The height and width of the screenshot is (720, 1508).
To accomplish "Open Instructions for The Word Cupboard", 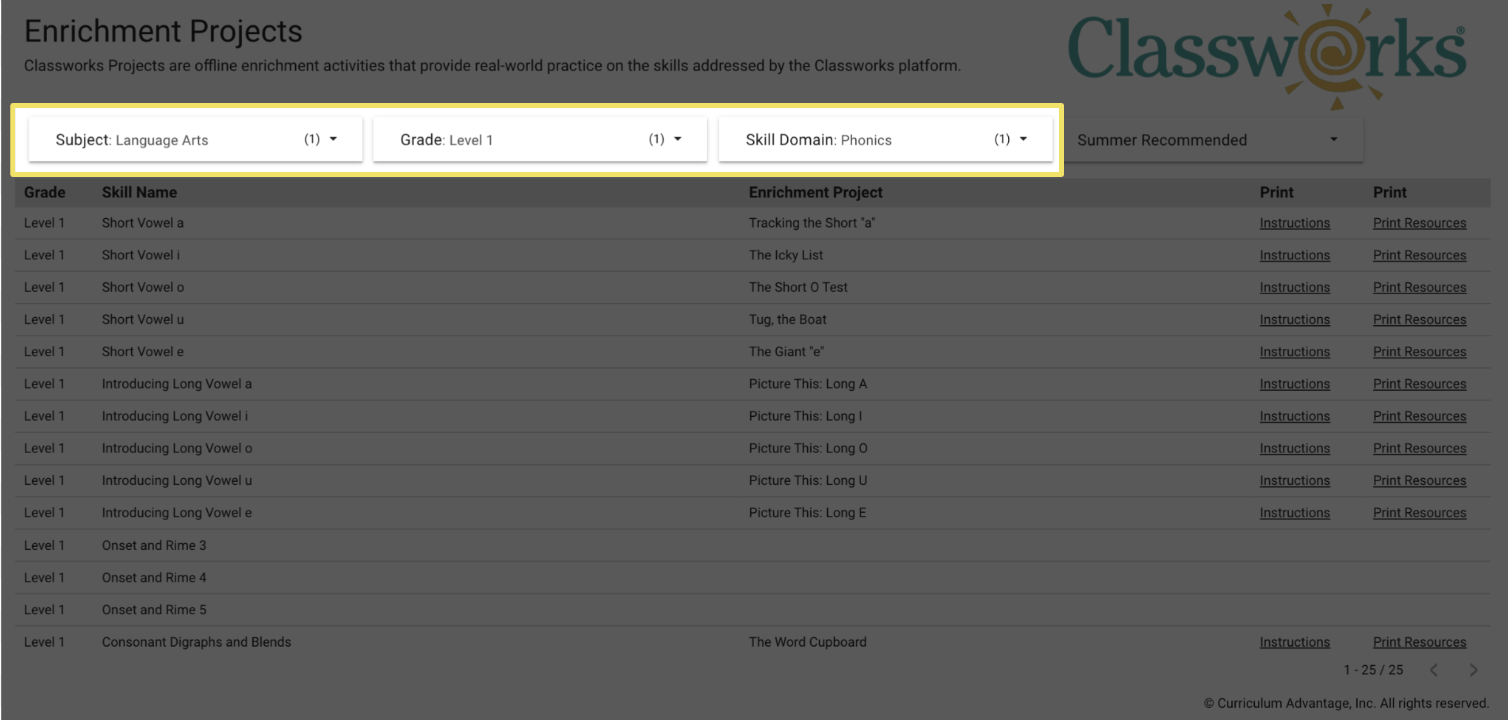I will (1294, 642).
